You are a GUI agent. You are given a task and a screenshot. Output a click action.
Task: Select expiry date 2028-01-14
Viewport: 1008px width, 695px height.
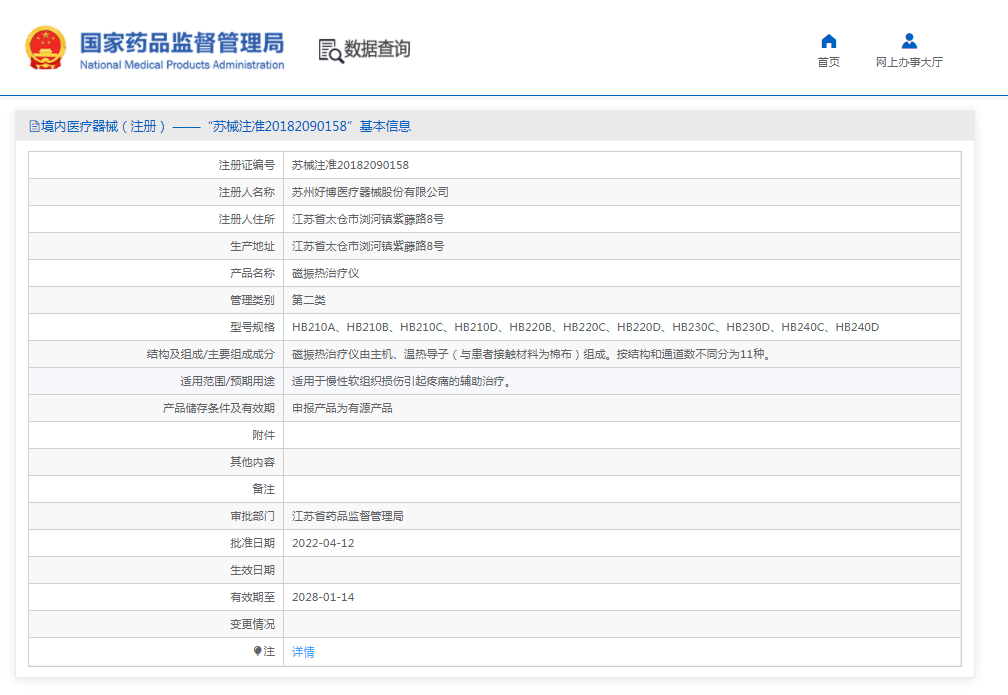pyautogui.click(x=323, y=597)
